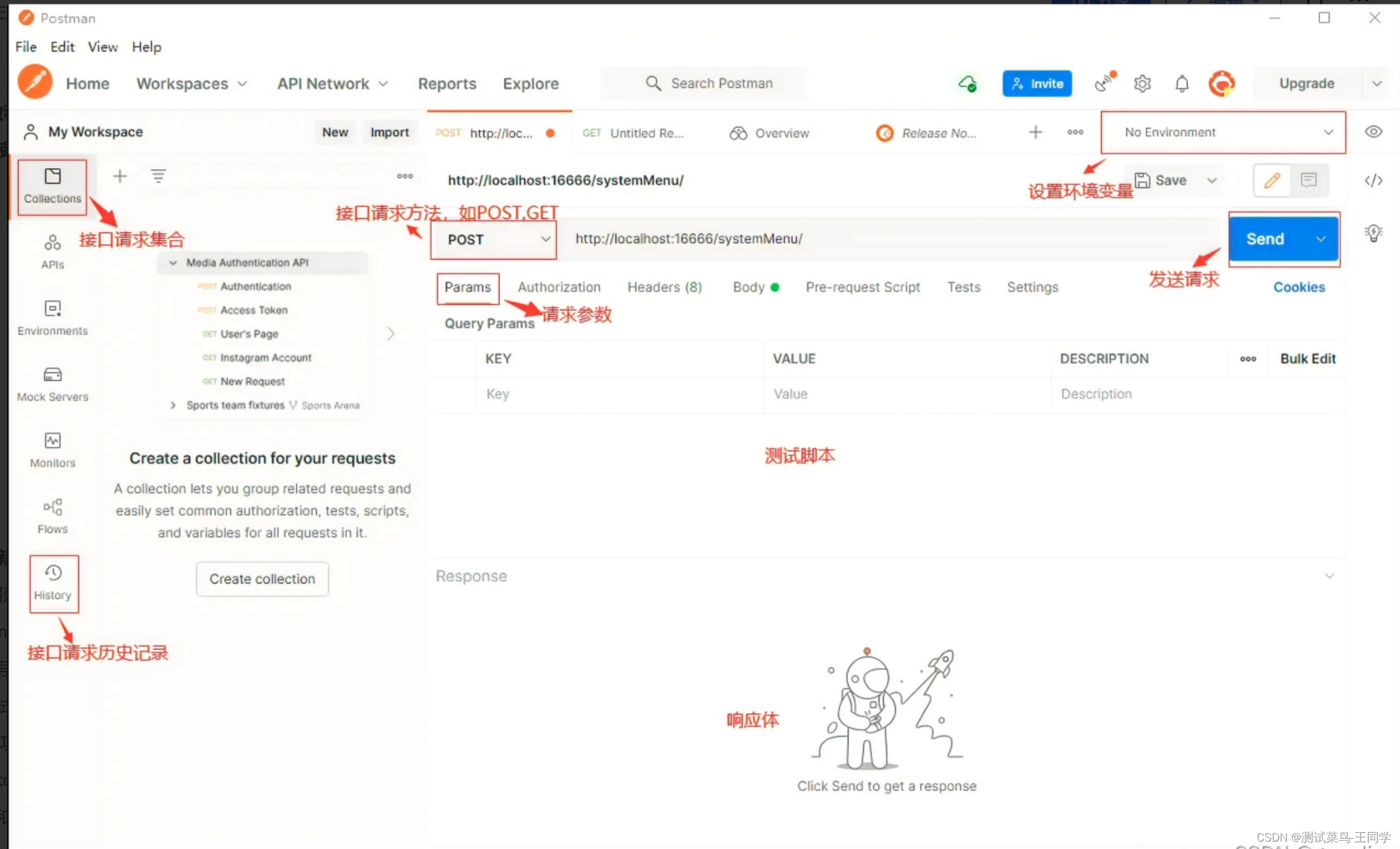Click the Invite button

(x=1037, y=83)
